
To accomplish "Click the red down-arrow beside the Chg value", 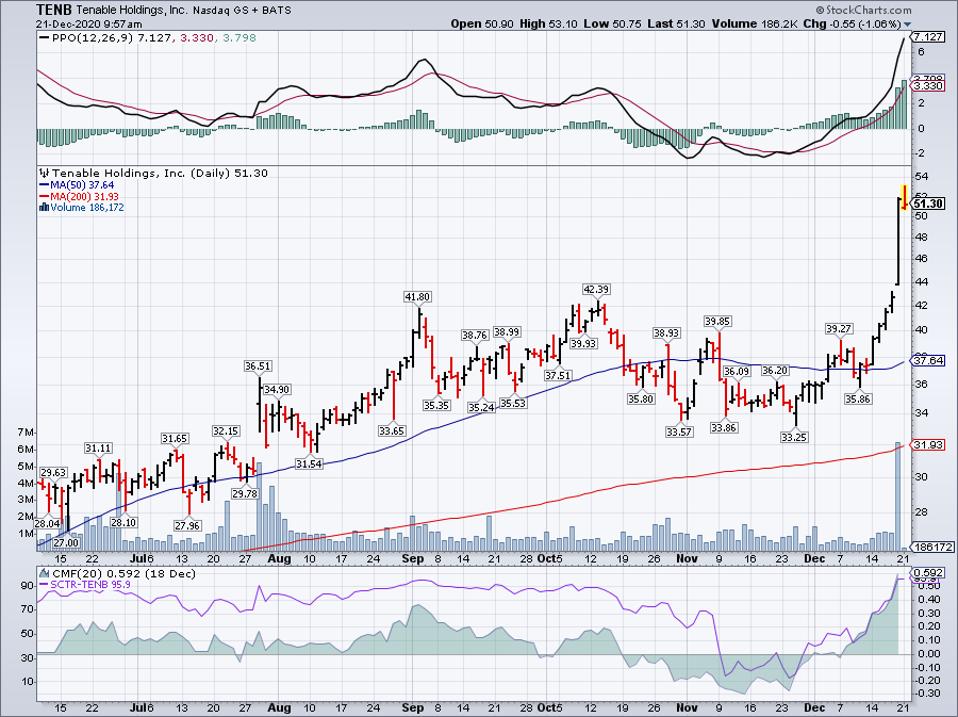I will (x=907, y=24).
